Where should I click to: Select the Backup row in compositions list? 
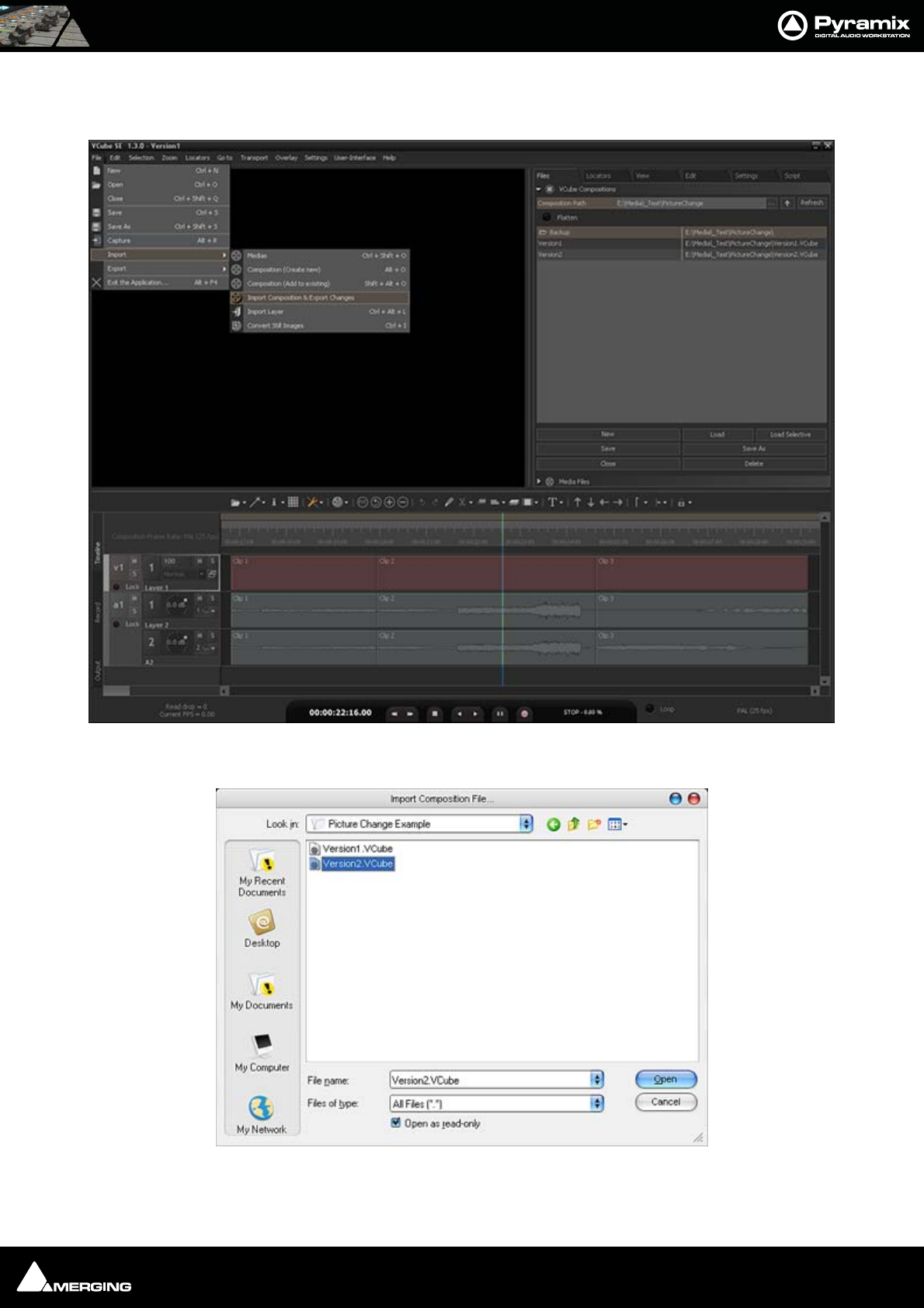tap(681, 232)
